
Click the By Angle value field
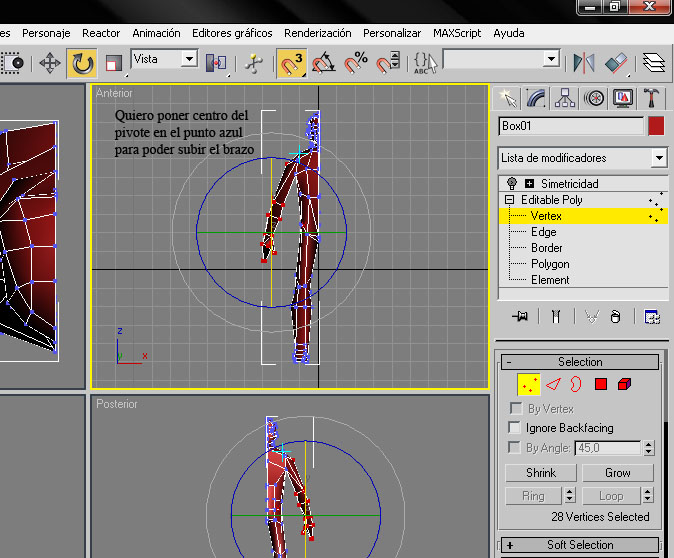(x=607, y=448)
